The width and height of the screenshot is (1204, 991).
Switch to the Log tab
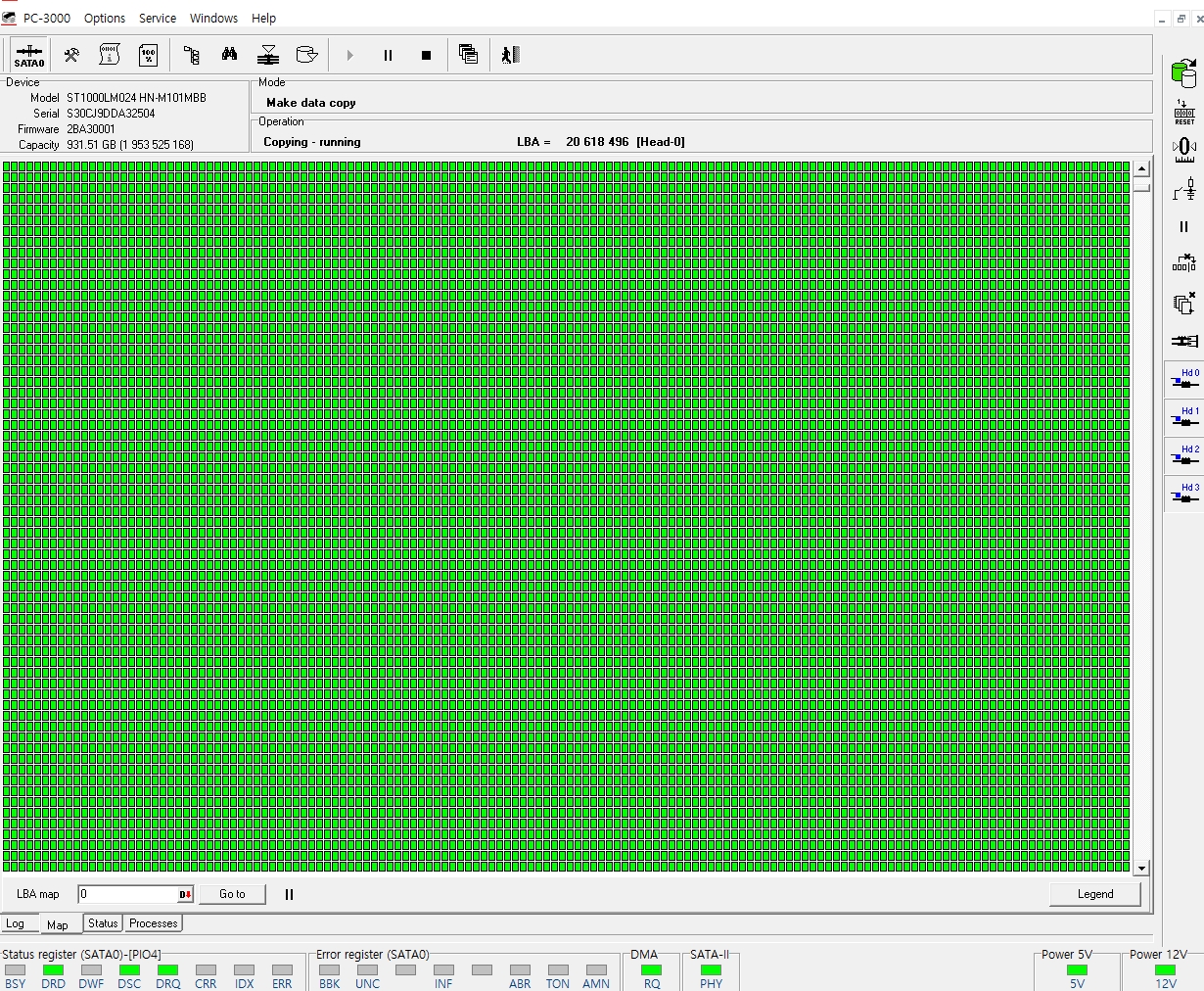click(x=16, y=923)
